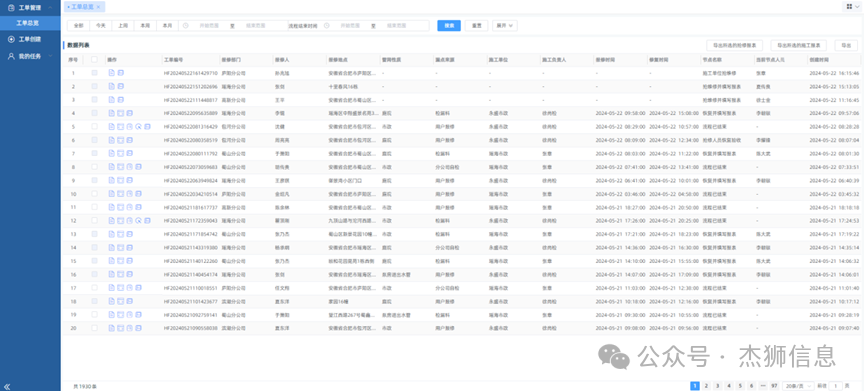Click the last action icon in row 3

click(x=121, y=100)
